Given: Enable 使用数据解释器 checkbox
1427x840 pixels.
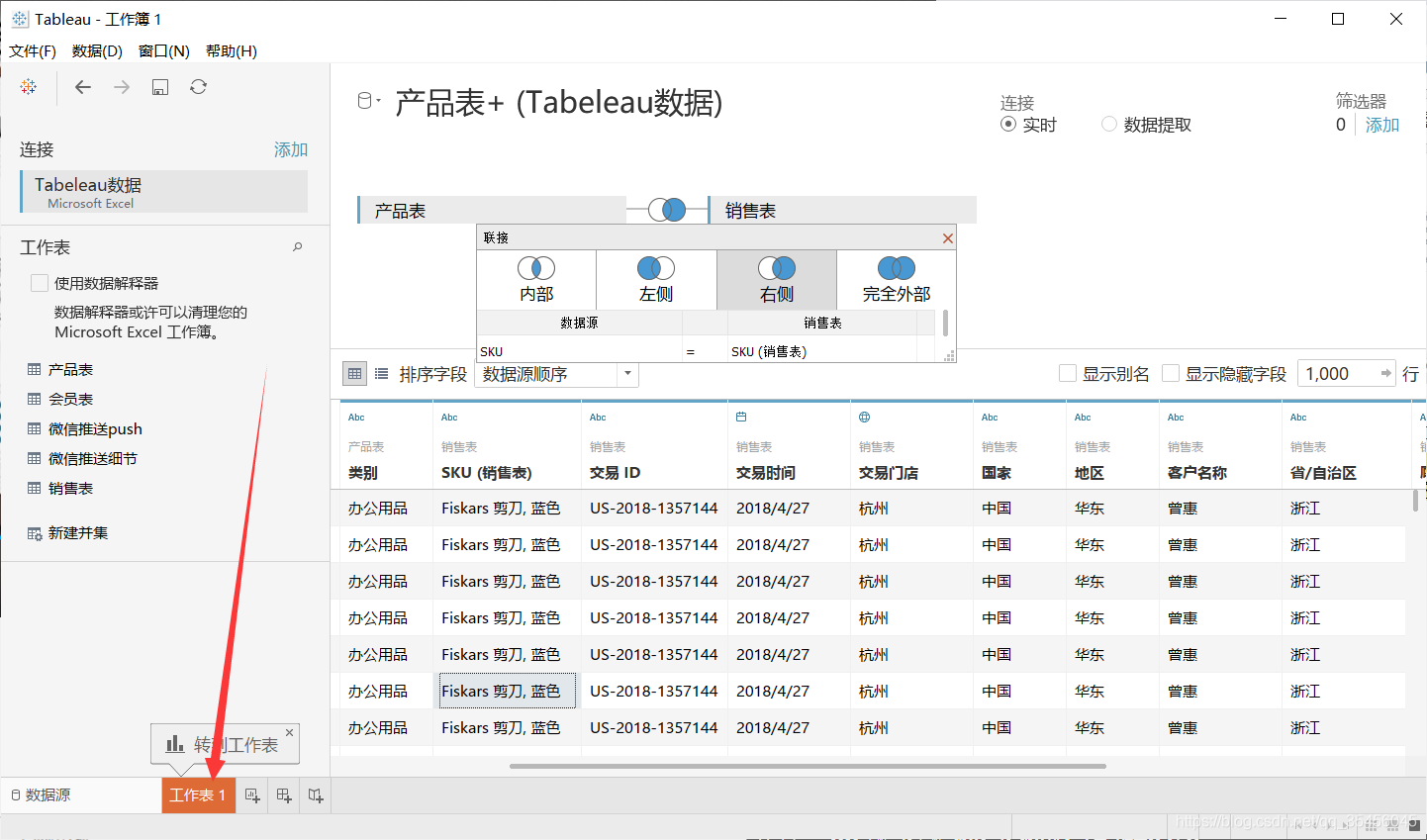Looking at the screenshot, I should click(40, 283).
